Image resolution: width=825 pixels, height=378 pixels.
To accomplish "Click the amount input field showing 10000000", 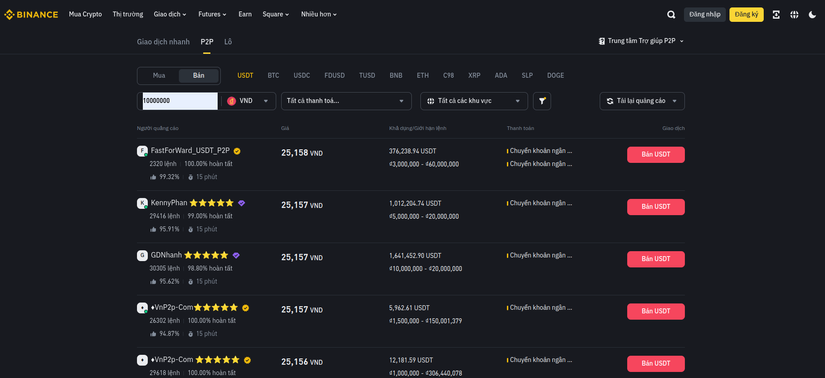I will click(x=180, y=101).
